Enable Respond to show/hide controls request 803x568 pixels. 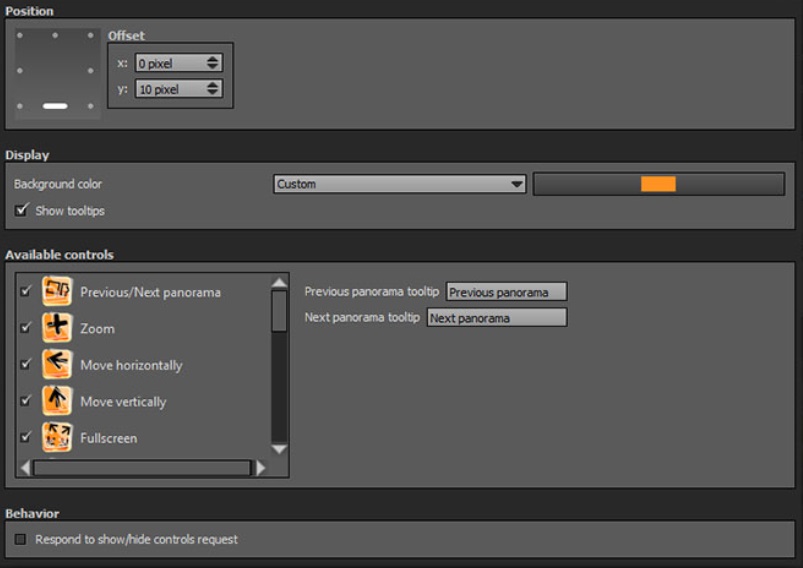[x=20, y=539]
